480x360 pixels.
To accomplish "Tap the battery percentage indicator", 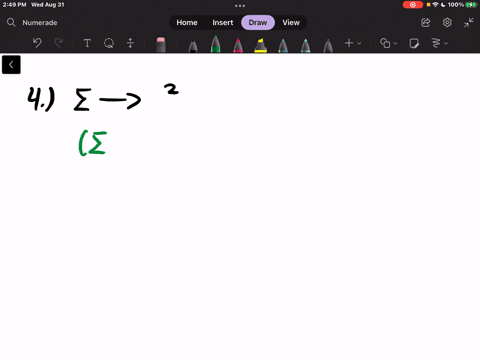I will pos(456,5).
